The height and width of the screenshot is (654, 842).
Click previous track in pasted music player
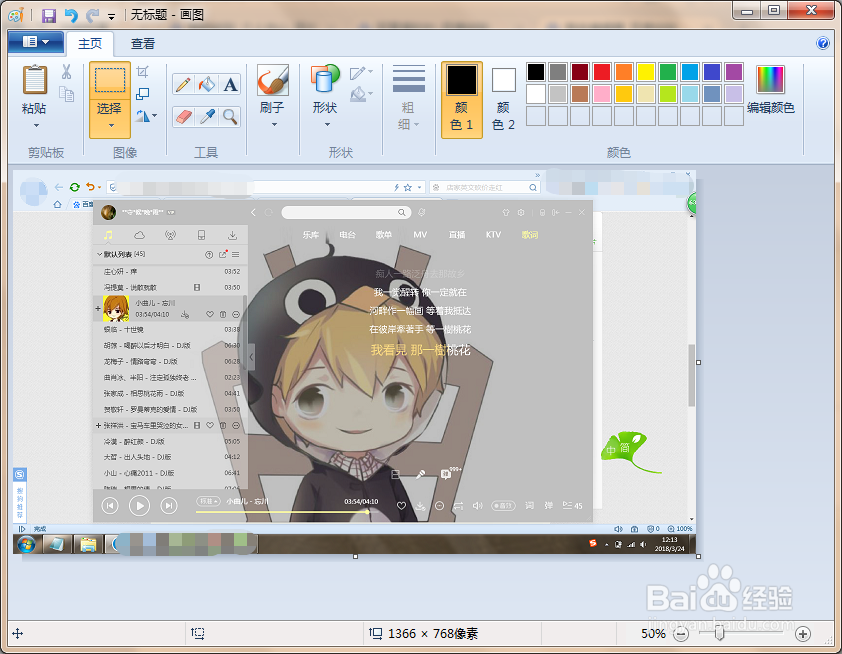[x=110, y=505]
